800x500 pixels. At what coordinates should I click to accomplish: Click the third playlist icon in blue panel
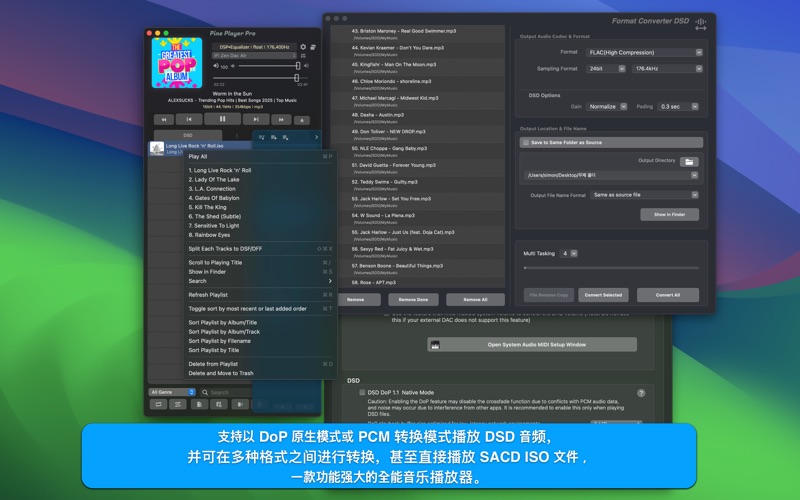(285, 137)
